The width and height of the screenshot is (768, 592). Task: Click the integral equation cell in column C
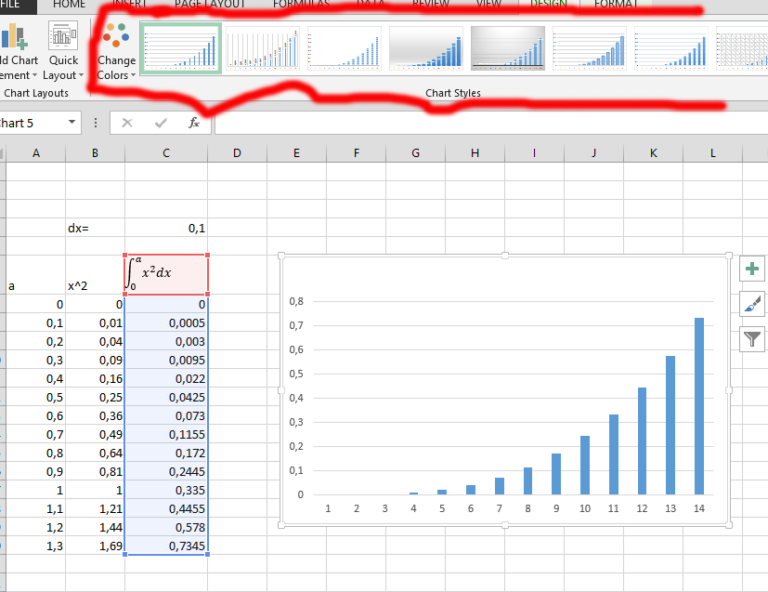coord(166,275)
